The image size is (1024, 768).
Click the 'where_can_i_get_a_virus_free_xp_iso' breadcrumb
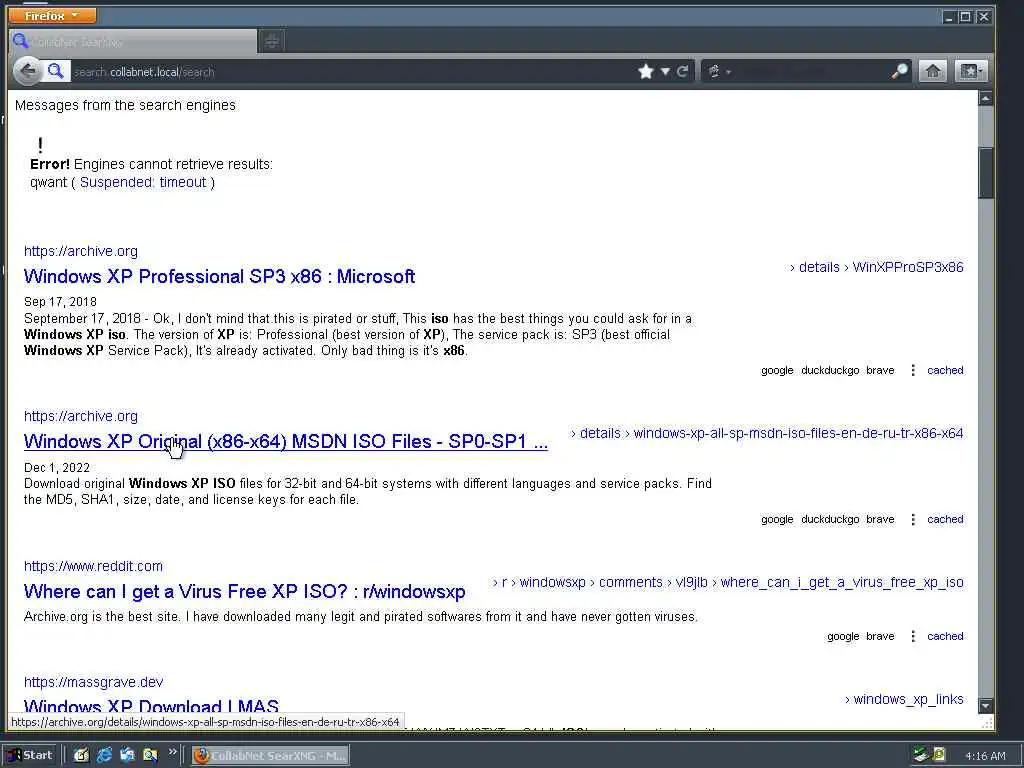842,583
